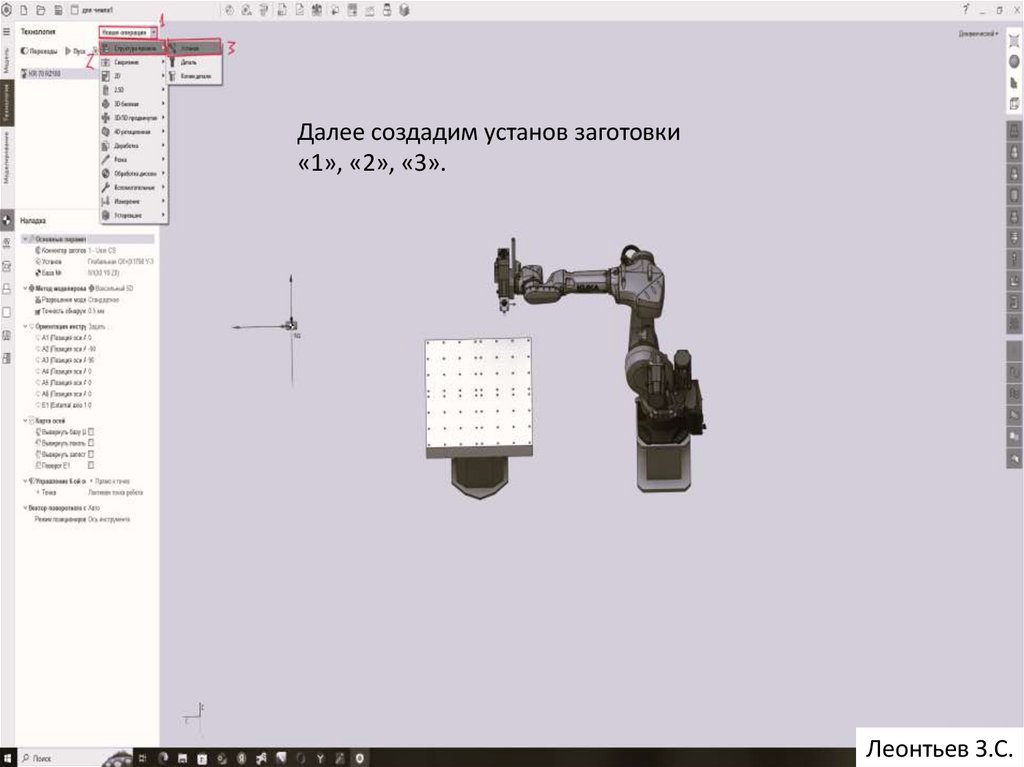Toggle the Вывернуть локоть checkbox
The width and height of the screenshot is (1024, 767).
pos(91,443)
